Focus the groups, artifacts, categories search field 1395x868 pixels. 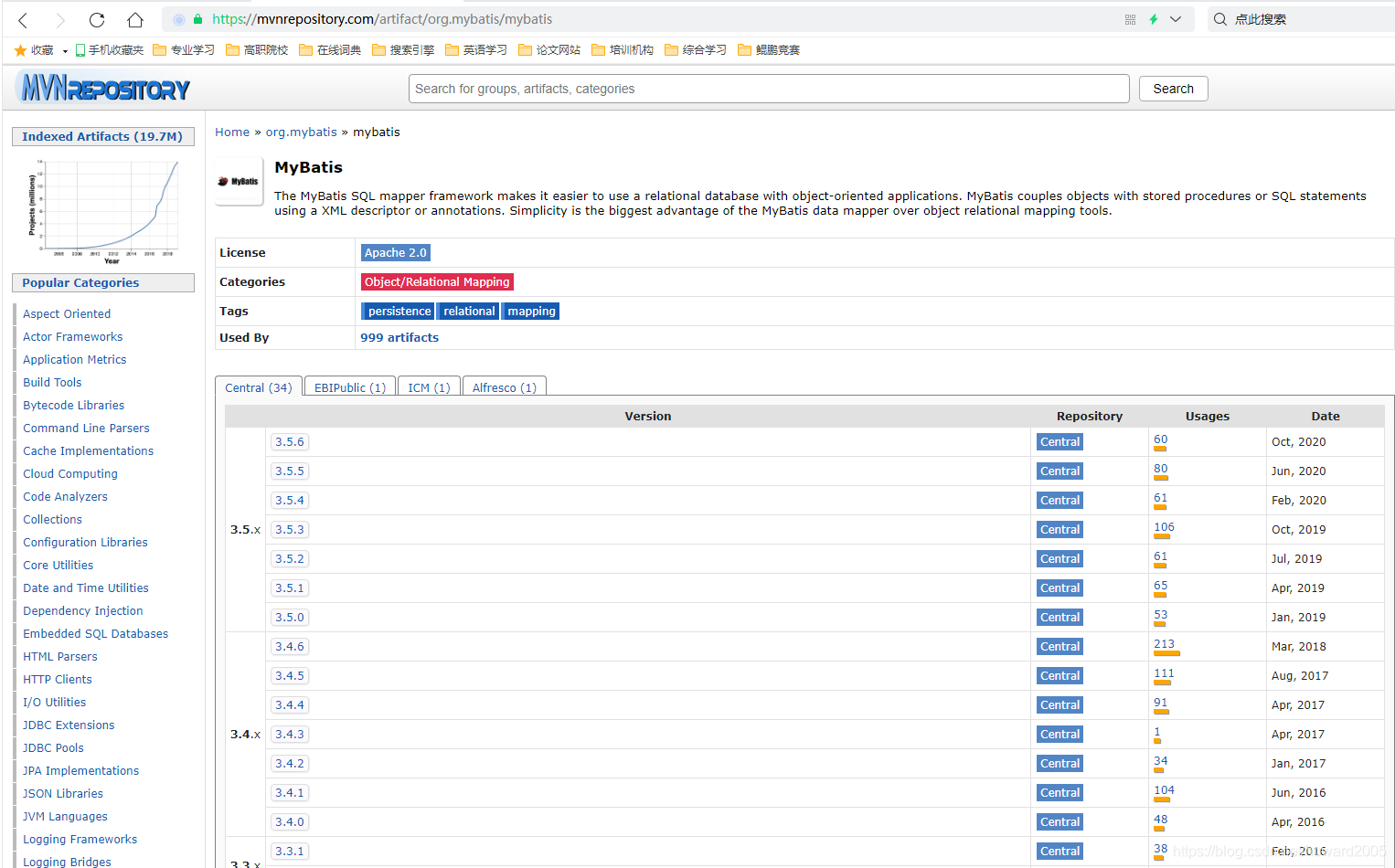(x=769, y=89)
